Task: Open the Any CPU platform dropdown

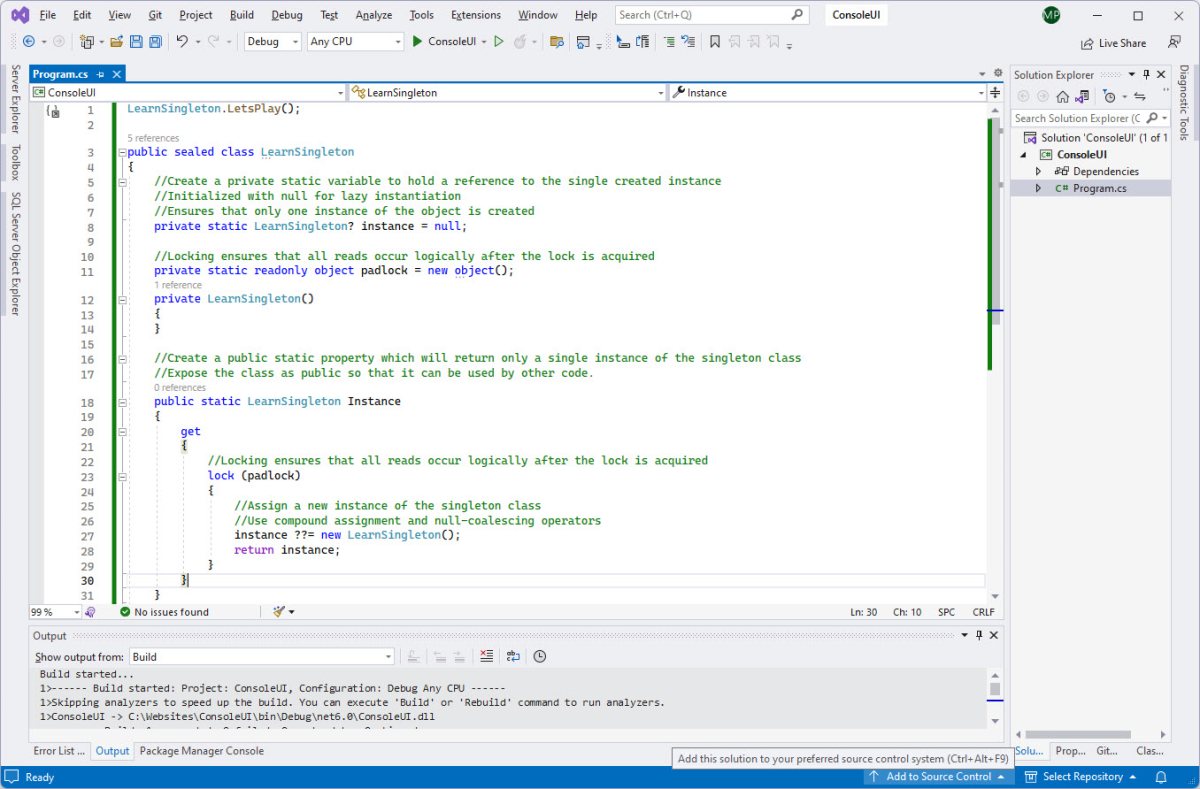Action: pyautogui.click(x=355, y=42)
